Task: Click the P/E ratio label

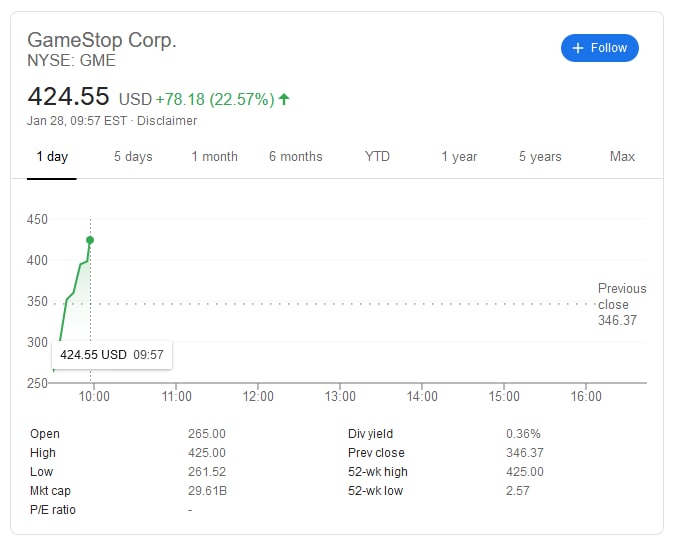Action: 53,510
